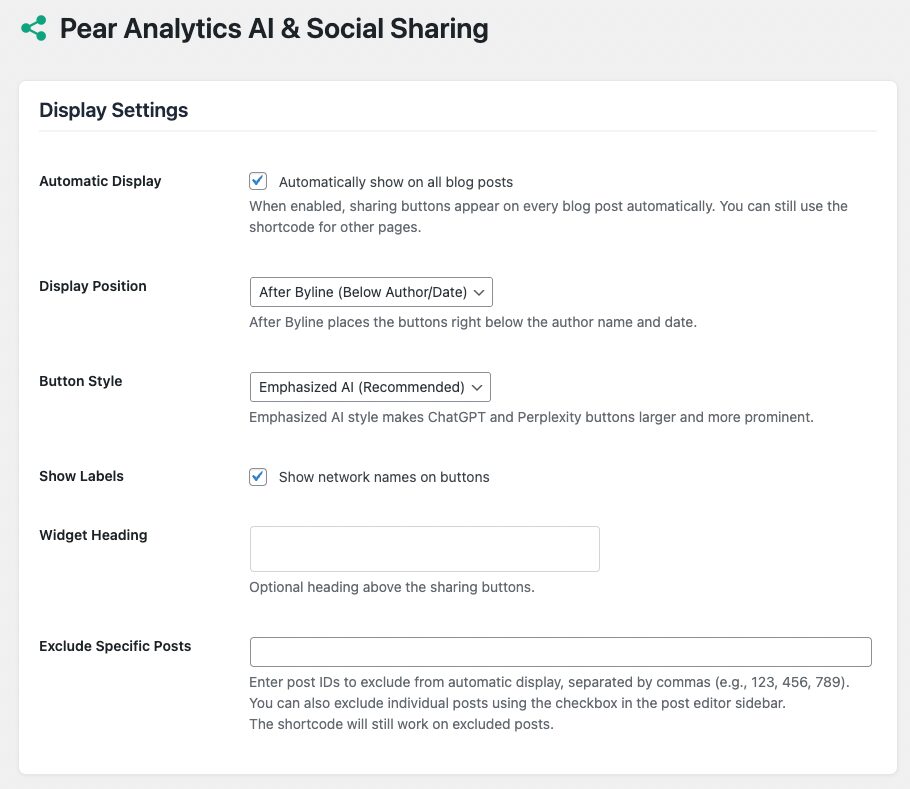
Task: Click the Widget Heading label
Action: [92, 535]
